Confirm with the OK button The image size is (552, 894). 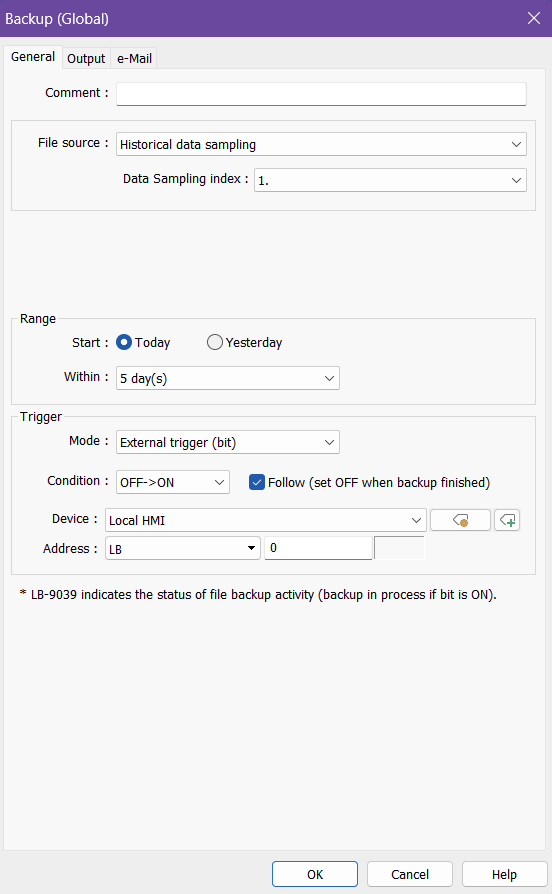coord(315,874)
